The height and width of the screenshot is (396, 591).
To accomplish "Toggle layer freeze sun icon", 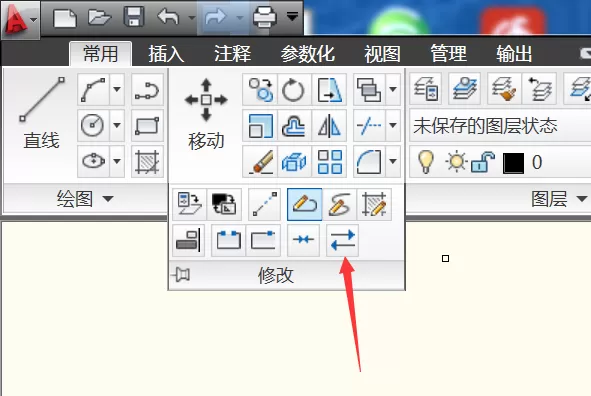I will click(456, 162).
